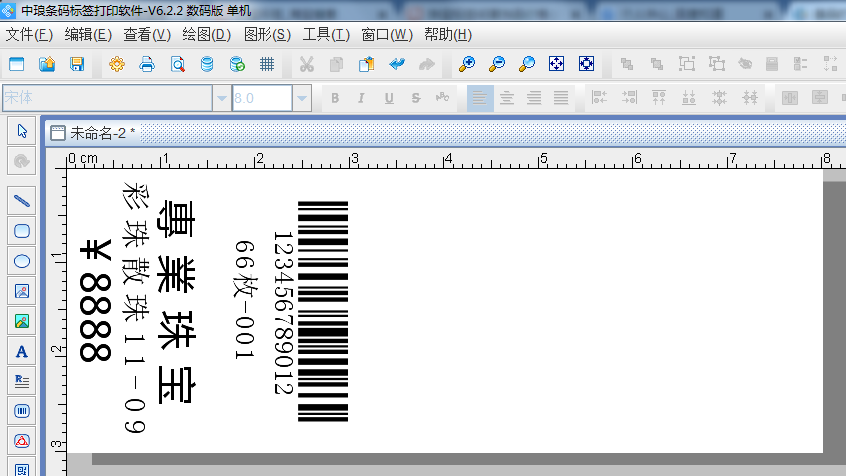Viewport: 846px width, 476px height.
Task: Toggle center text alignment
Action: tap(507, 98)
